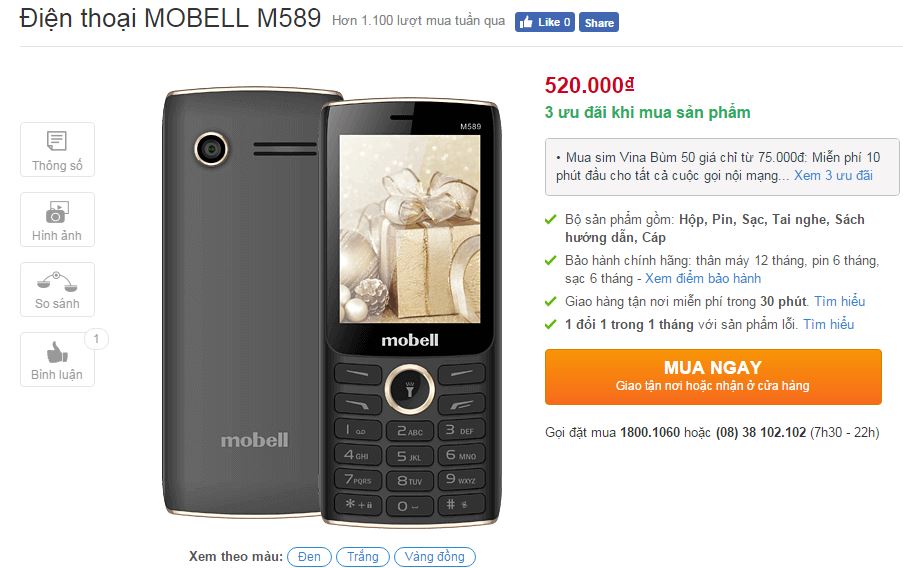Click the 3 ưu đãi khi mua sản phẩm heading
The height and width of the screenshot is (568, 903).
648,112
